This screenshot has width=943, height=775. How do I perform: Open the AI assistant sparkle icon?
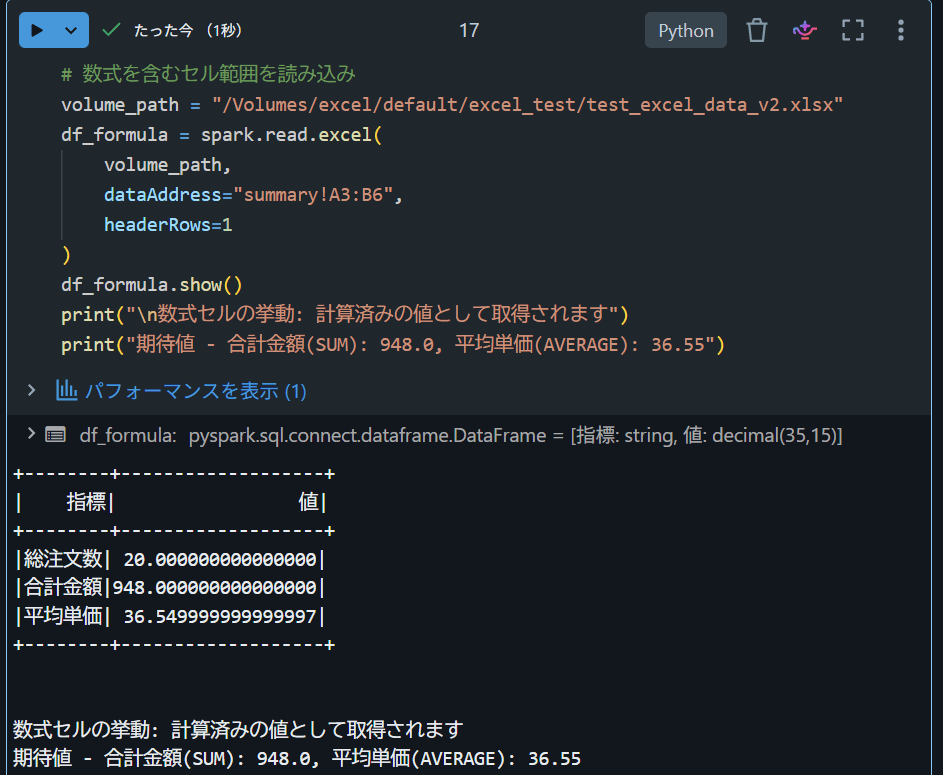[805, 30]
